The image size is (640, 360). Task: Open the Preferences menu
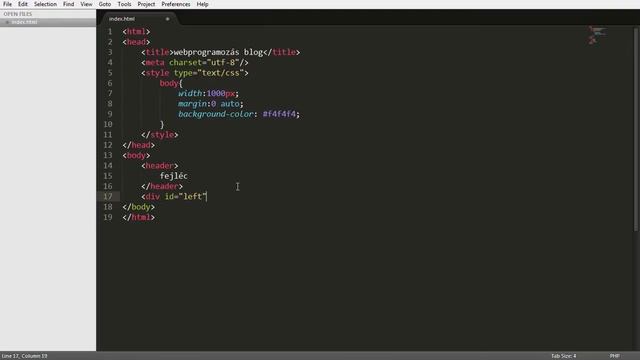click(176, 4)
